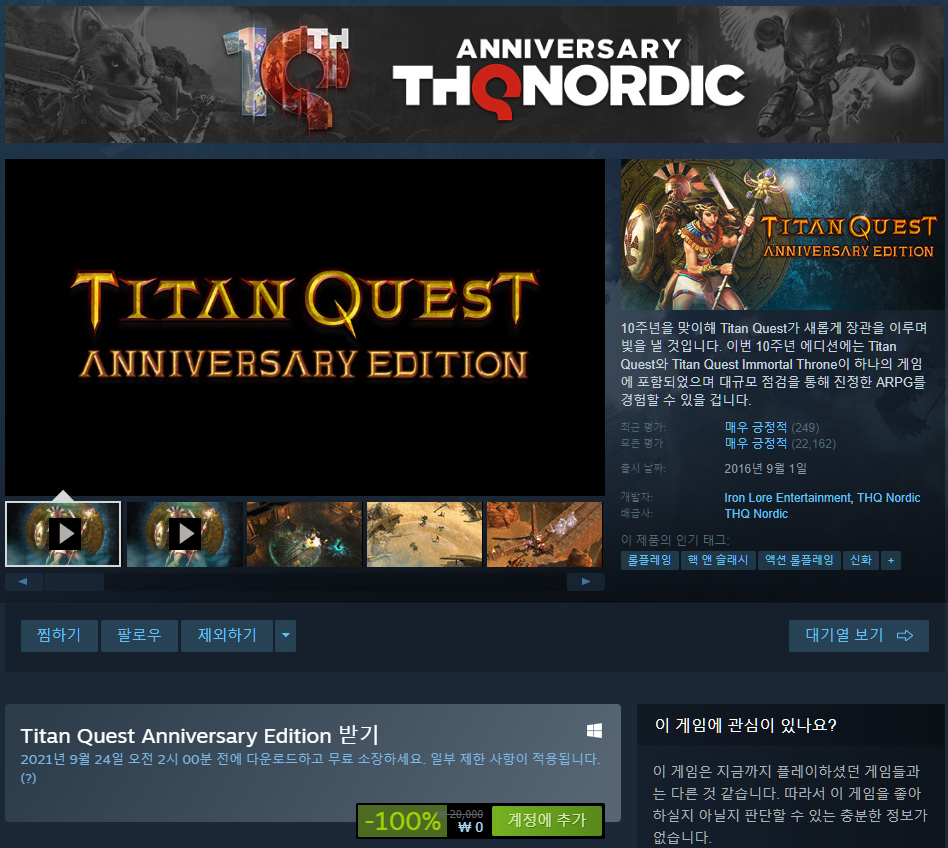Select the 신화 tag

pos(861,560)
